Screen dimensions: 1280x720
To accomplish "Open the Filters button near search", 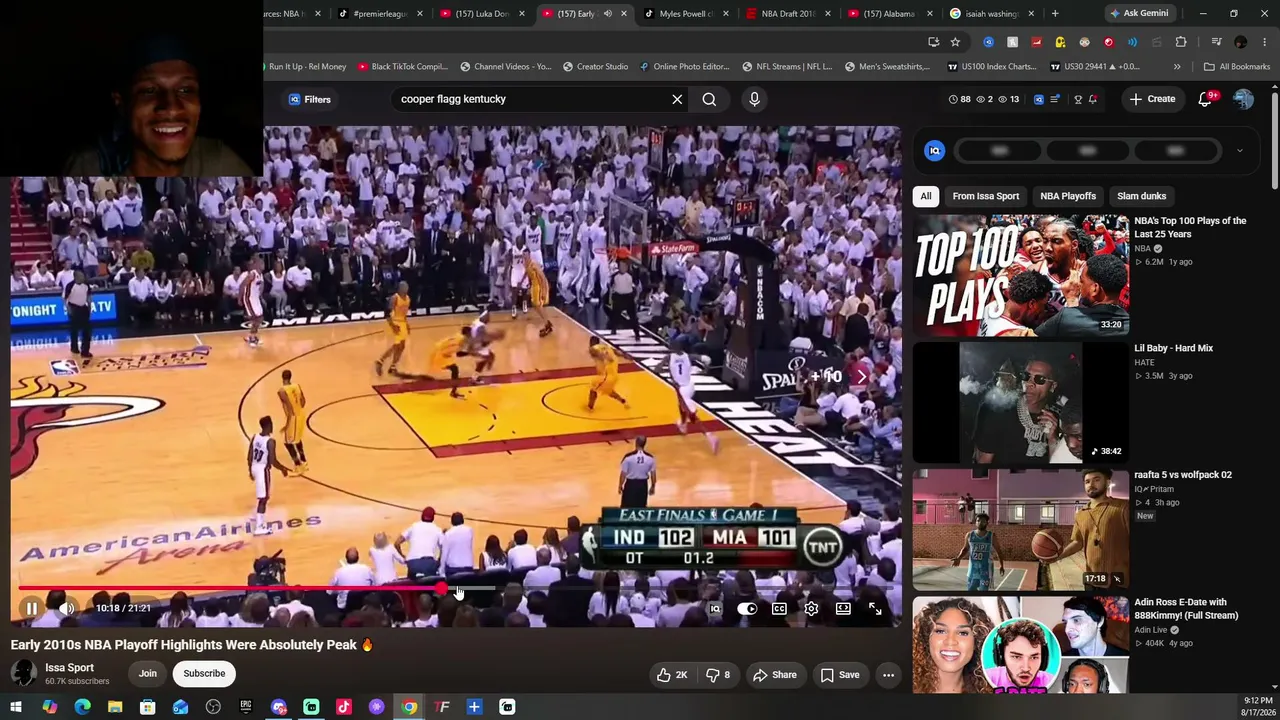I will pyautogui.click(x=310, y=99).
